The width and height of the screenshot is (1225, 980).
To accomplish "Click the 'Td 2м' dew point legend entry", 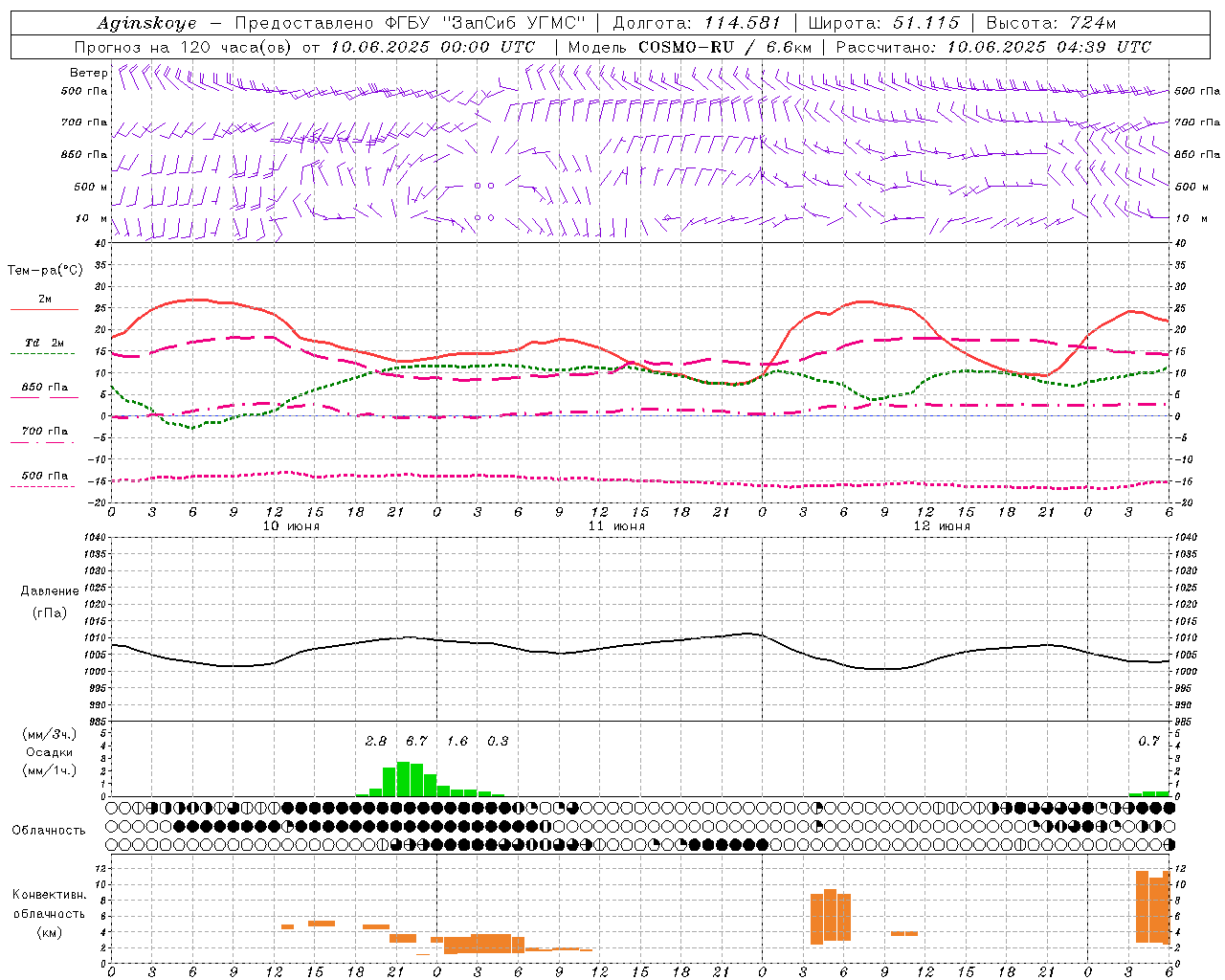I will pos(44,343).
